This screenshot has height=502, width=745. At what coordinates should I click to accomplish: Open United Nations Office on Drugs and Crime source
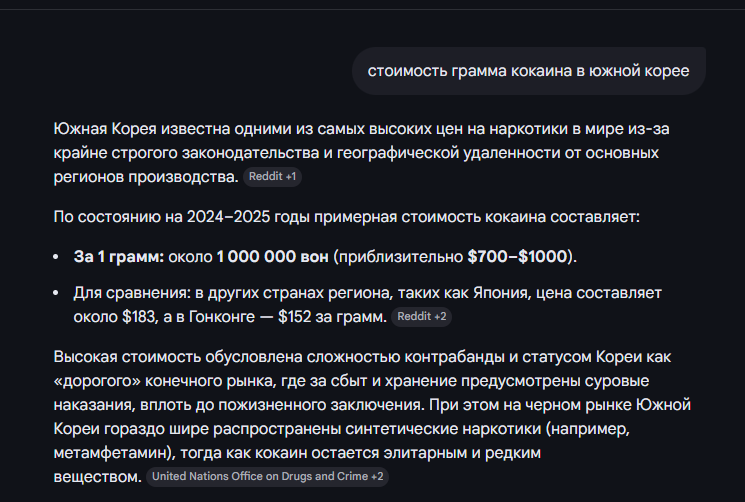266,477
